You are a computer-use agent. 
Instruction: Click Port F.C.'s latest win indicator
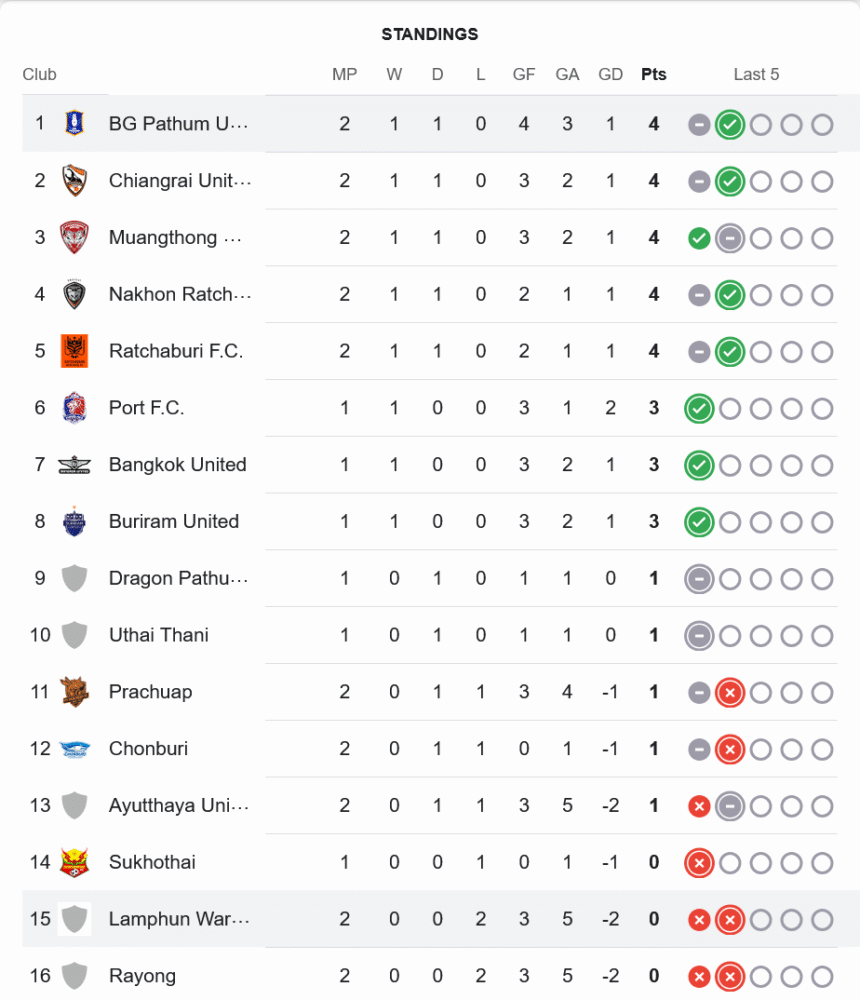[x=699, y=409]
